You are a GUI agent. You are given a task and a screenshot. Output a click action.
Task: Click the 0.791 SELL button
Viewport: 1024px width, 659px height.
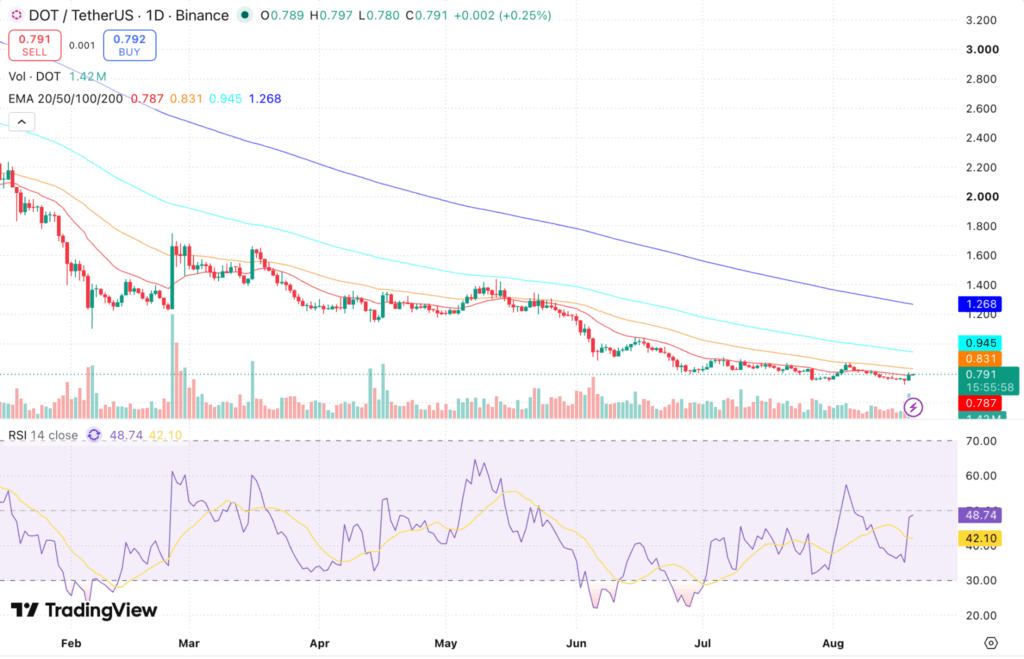(35, 45)
